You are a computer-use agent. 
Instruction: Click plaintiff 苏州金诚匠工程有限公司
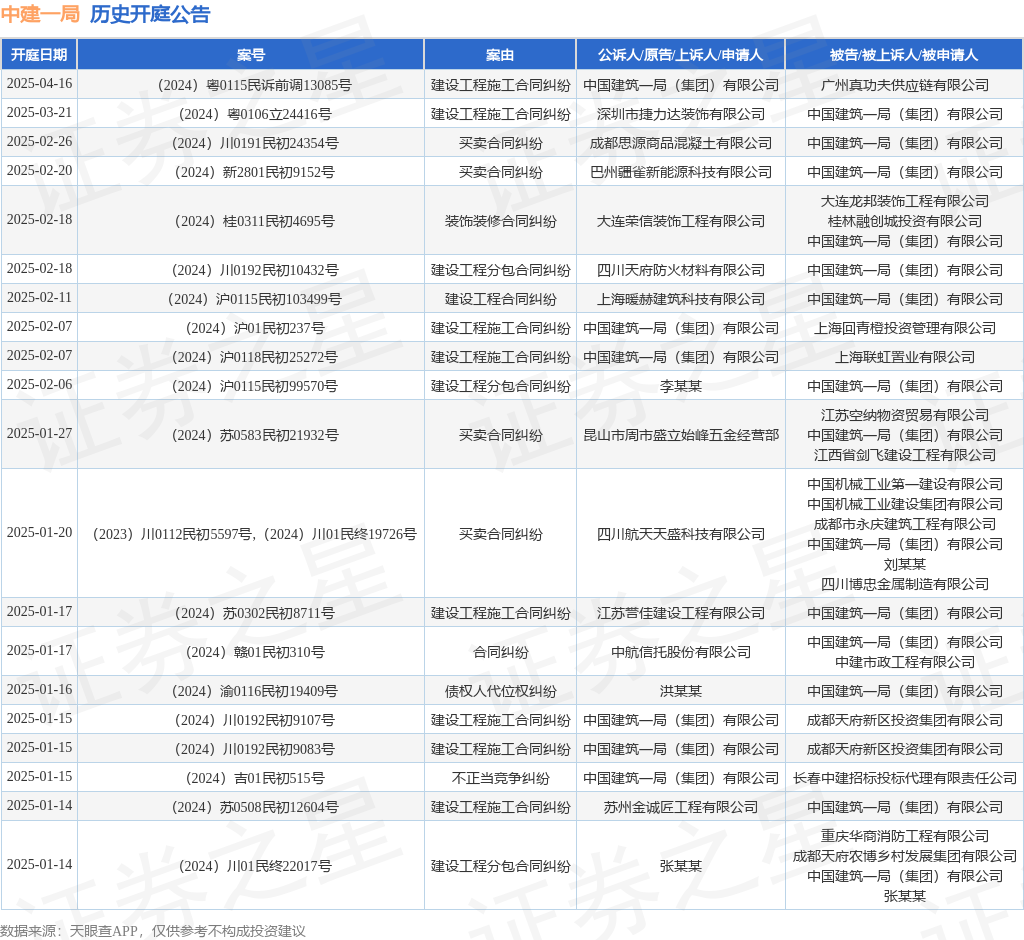click(x=680, y=807)
